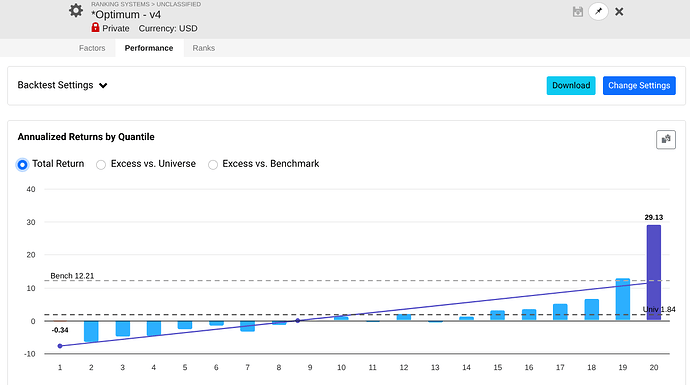This screenshot has height=385, width=690.
Task: Click the quantile 2 negative bar
Action: 91,331
